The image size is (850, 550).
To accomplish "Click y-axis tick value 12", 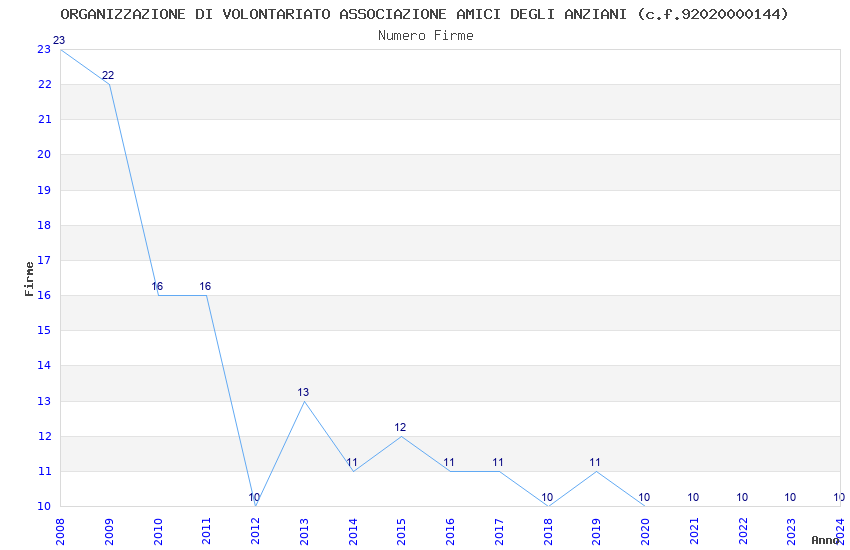I will (44, 436).
